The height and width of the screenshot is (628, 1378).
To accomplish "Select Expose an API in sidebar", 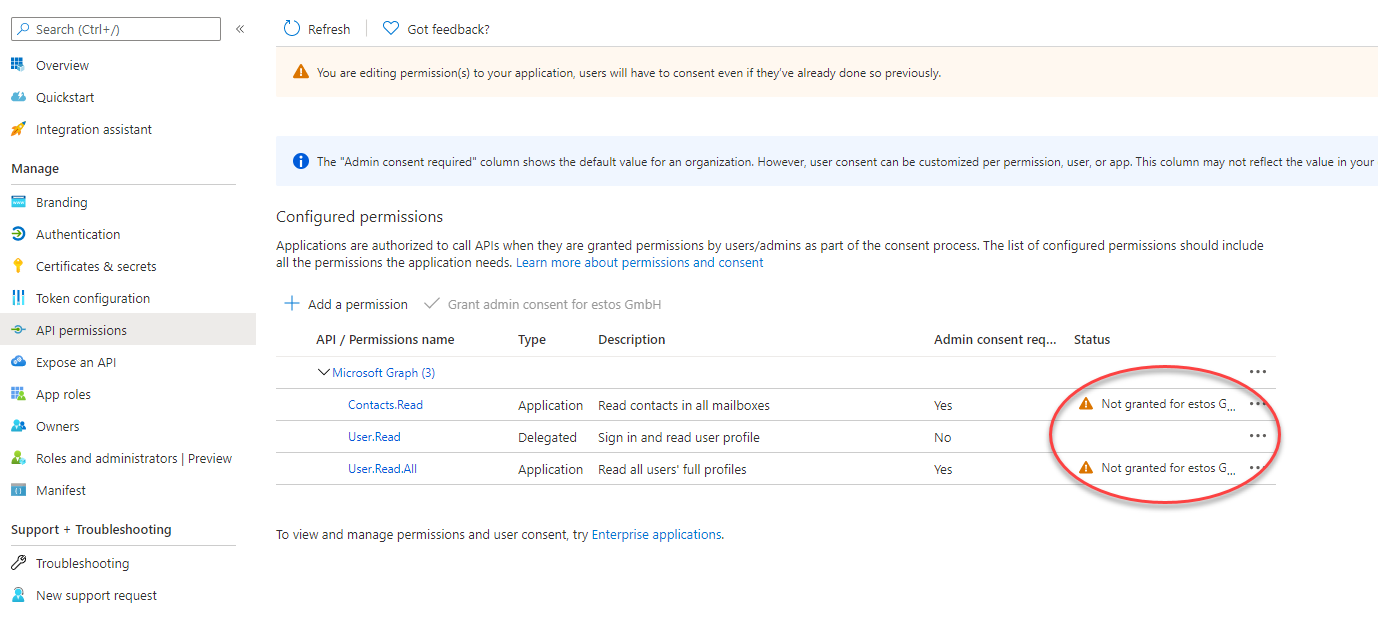I will (76, 362).
